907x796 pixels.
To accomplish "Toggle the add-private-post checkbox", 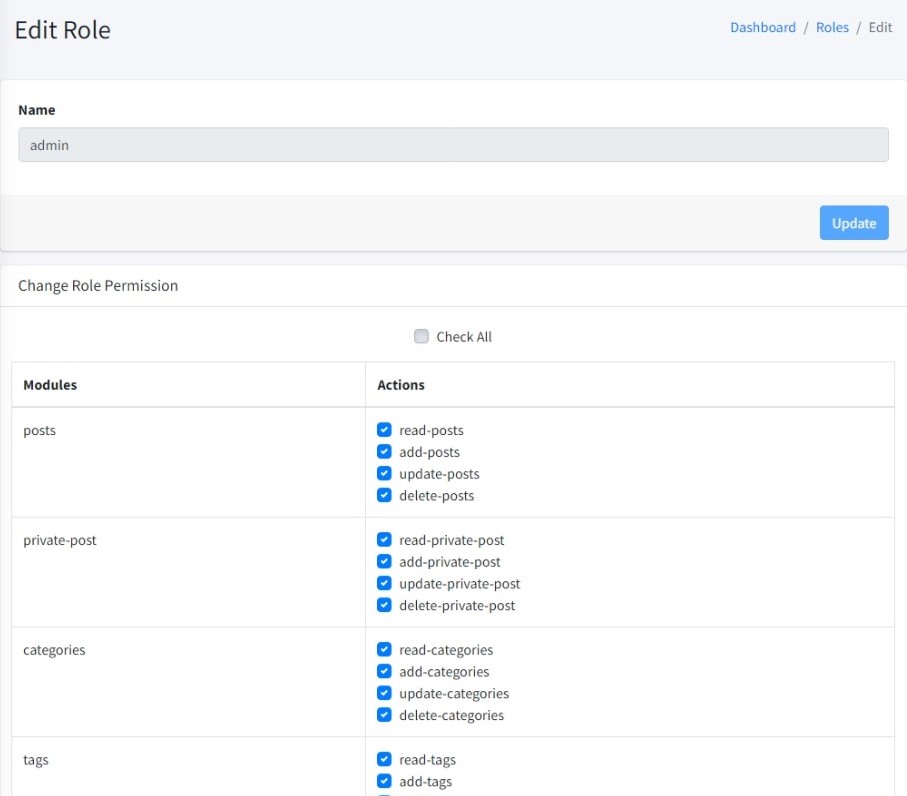I will (x=384, y=562).
